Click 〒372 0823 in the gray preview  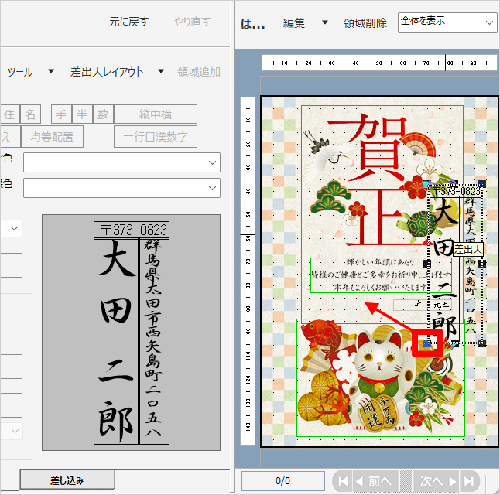pos(133,230)
